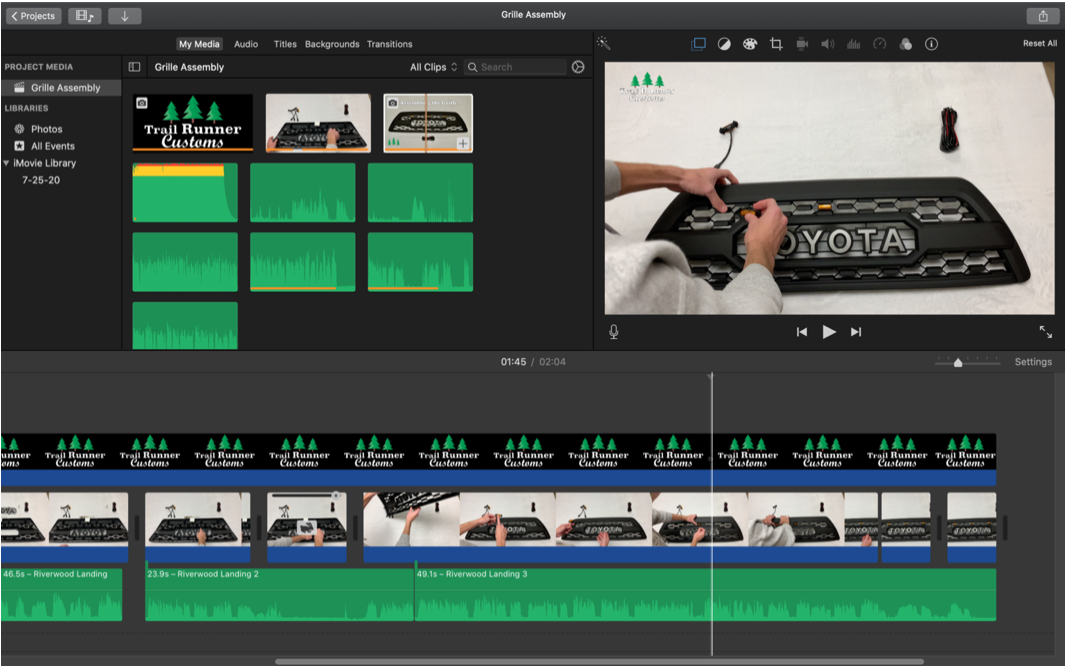Open clip filter and audio effects
Image resolution: width=1066 pixels, height=666 pixels.
[x=906, y=43]
